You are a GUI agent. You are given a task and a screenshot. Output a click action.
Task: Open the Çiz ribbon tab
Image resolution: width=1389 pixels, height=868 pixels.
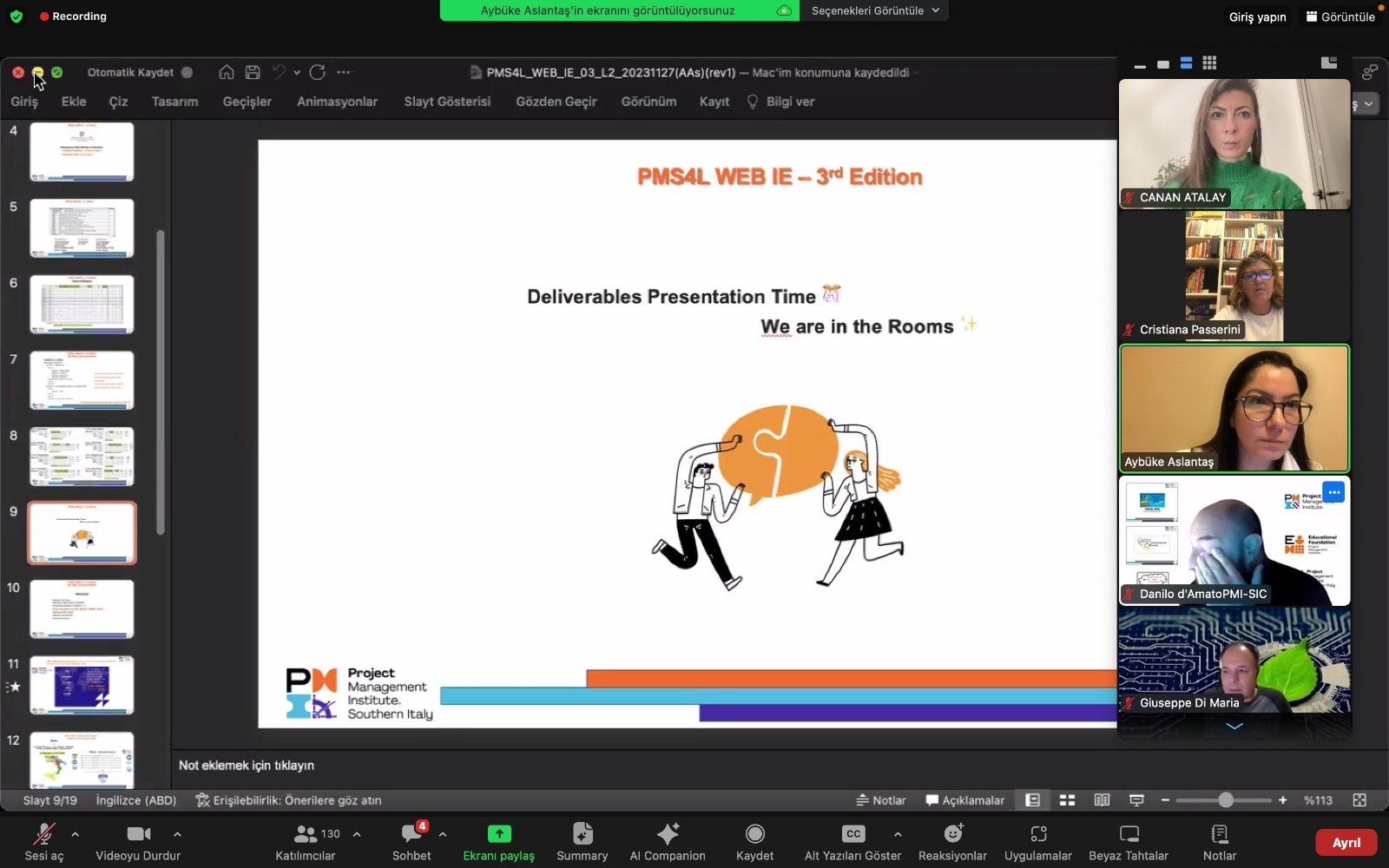click(119, 102)
